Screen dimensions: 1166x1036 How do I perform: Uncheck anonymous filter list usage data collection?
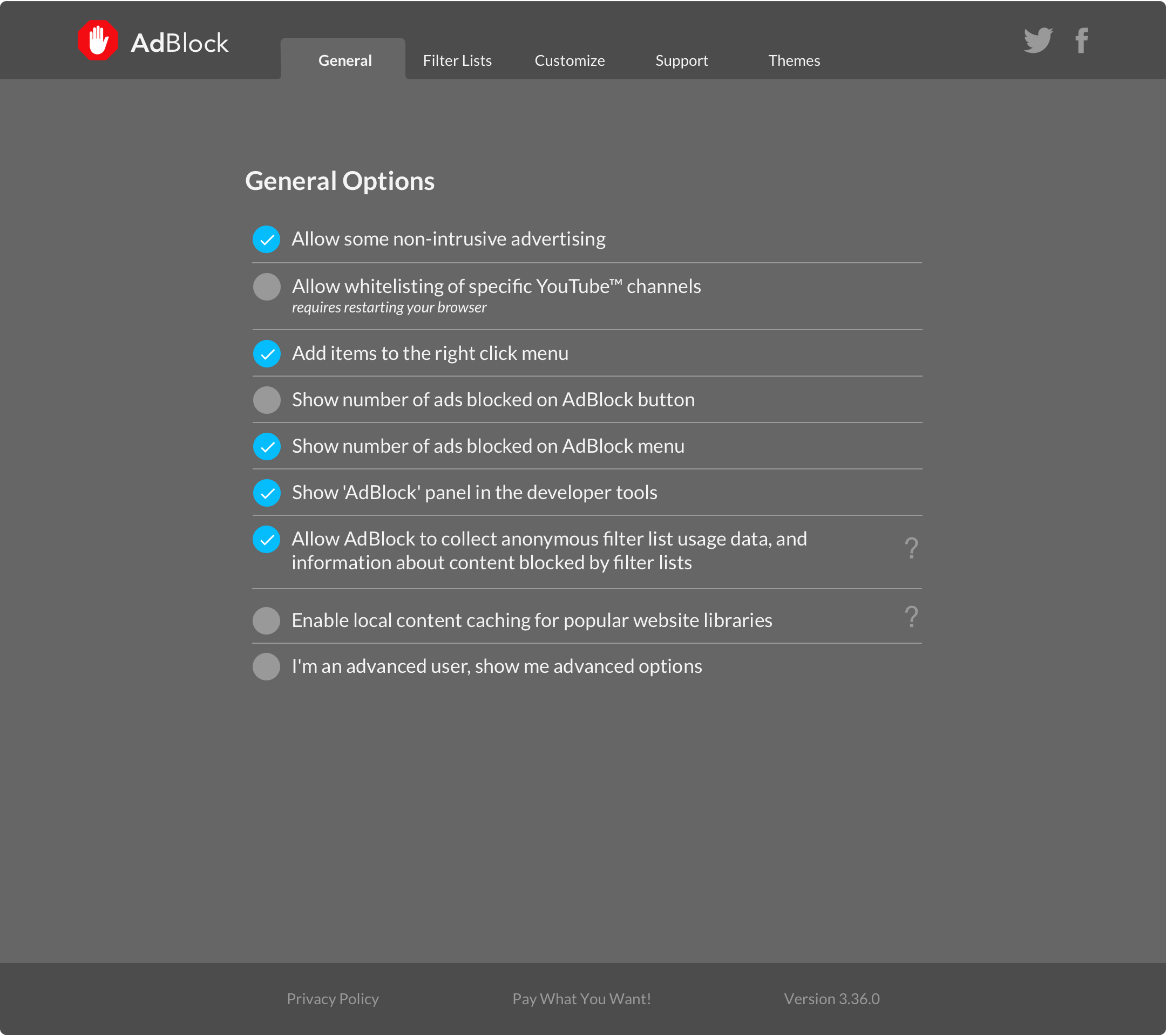(267, 540)
